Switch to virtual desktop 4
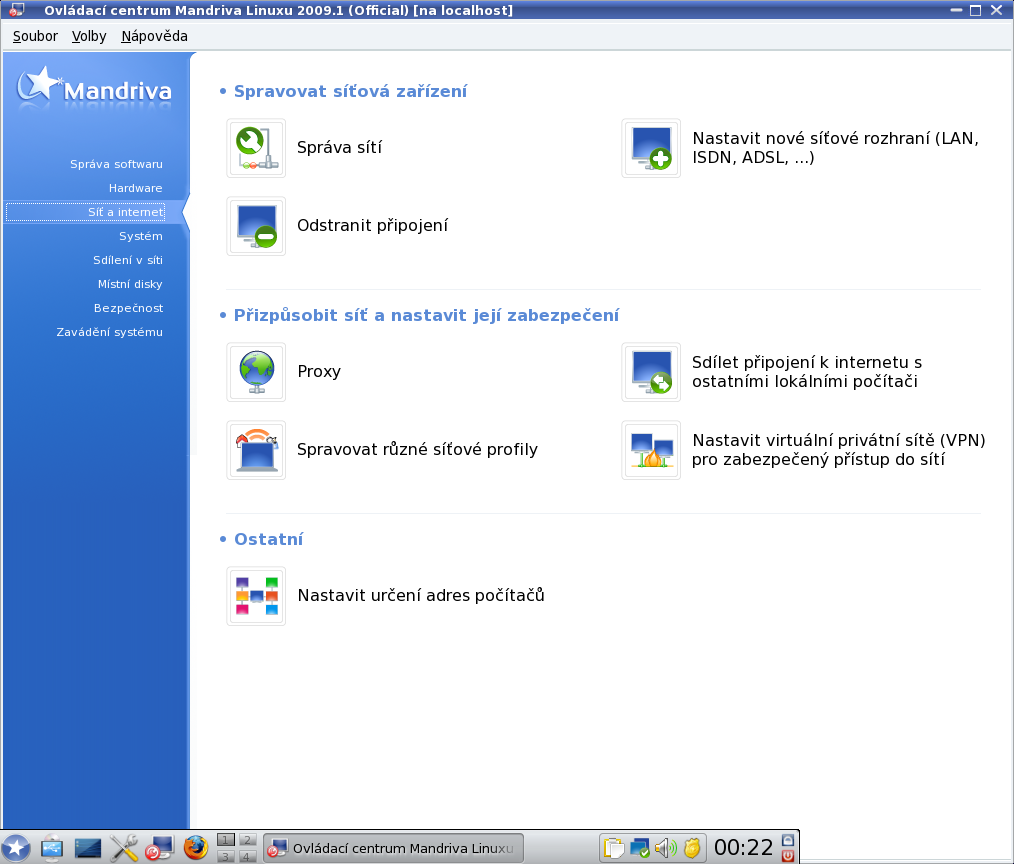The width and height of the screenshot is (1014, 864). 246,856
